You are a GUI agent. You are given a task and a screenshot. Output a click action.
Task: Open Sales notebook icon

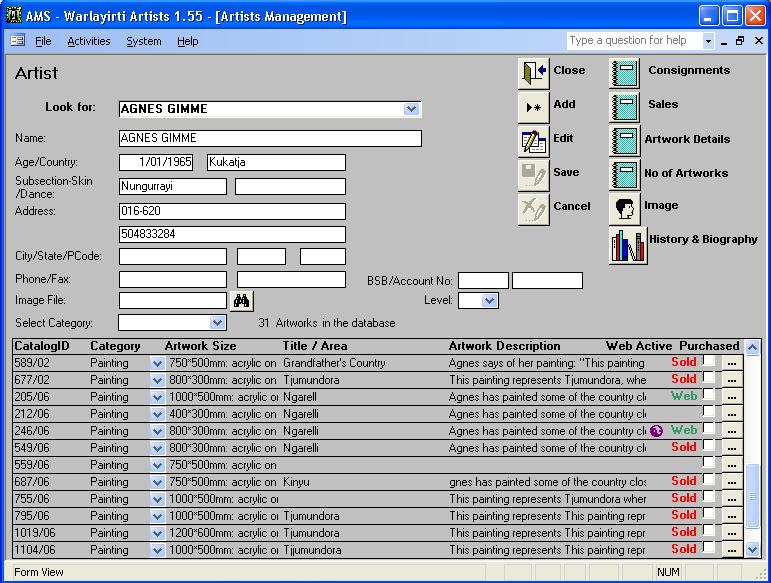624,107
